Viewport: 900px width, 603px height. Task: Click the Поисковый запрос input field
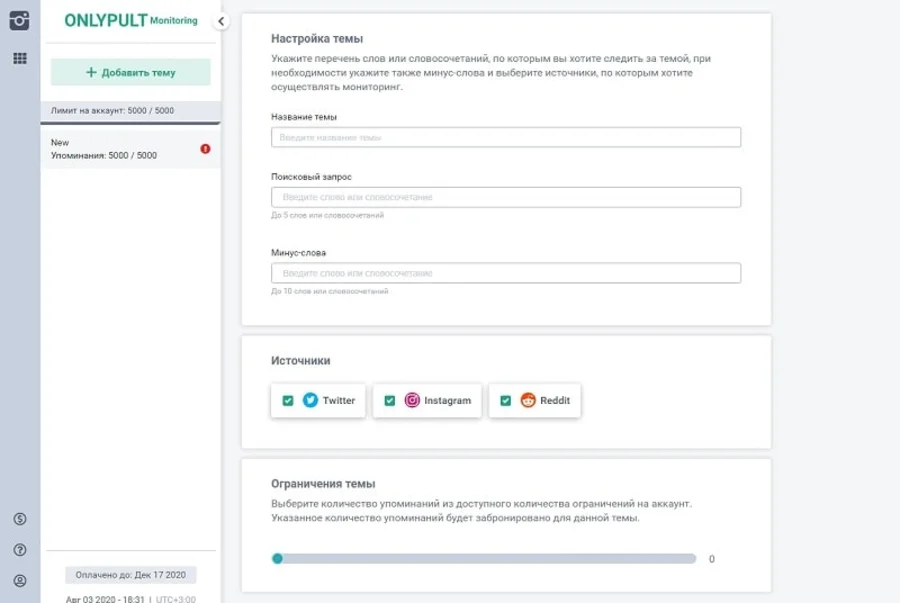tap(506, 197)
